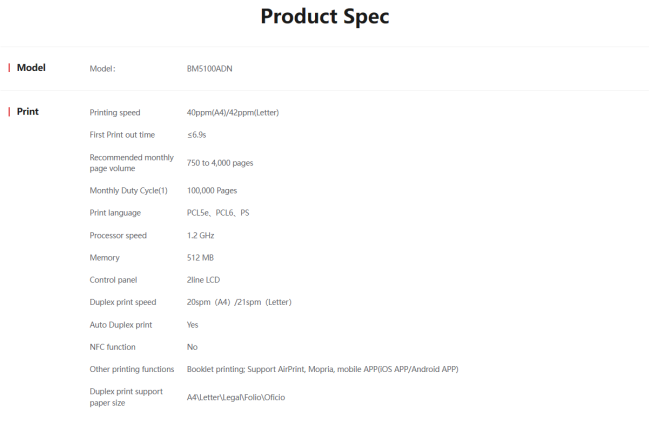650x424 pixels.
Task: Click the BM5100ADN model number
Action: tap(209, 69)
